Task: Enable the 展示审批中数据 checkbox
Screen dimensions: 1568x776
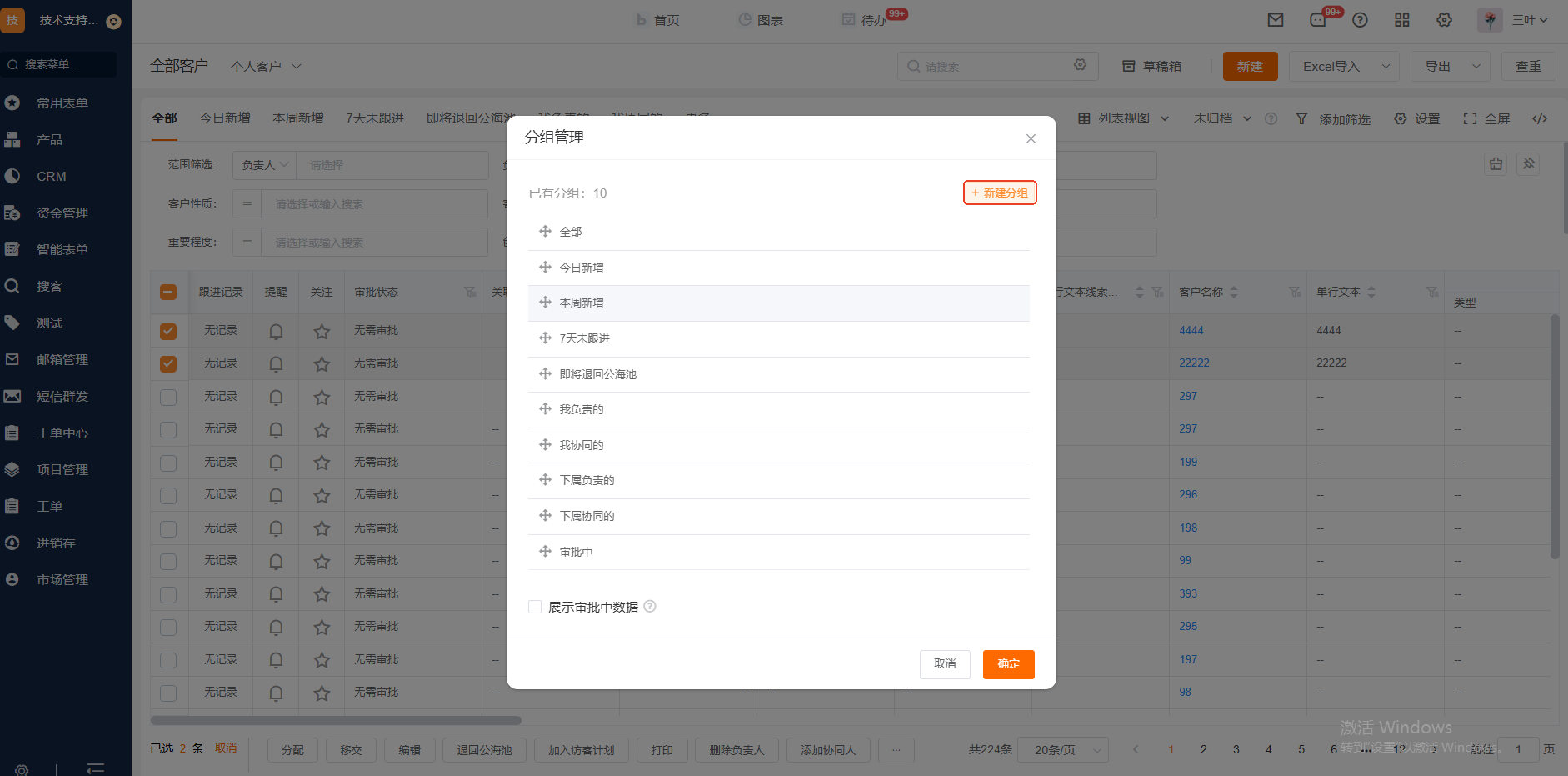Action: (535, 607)
